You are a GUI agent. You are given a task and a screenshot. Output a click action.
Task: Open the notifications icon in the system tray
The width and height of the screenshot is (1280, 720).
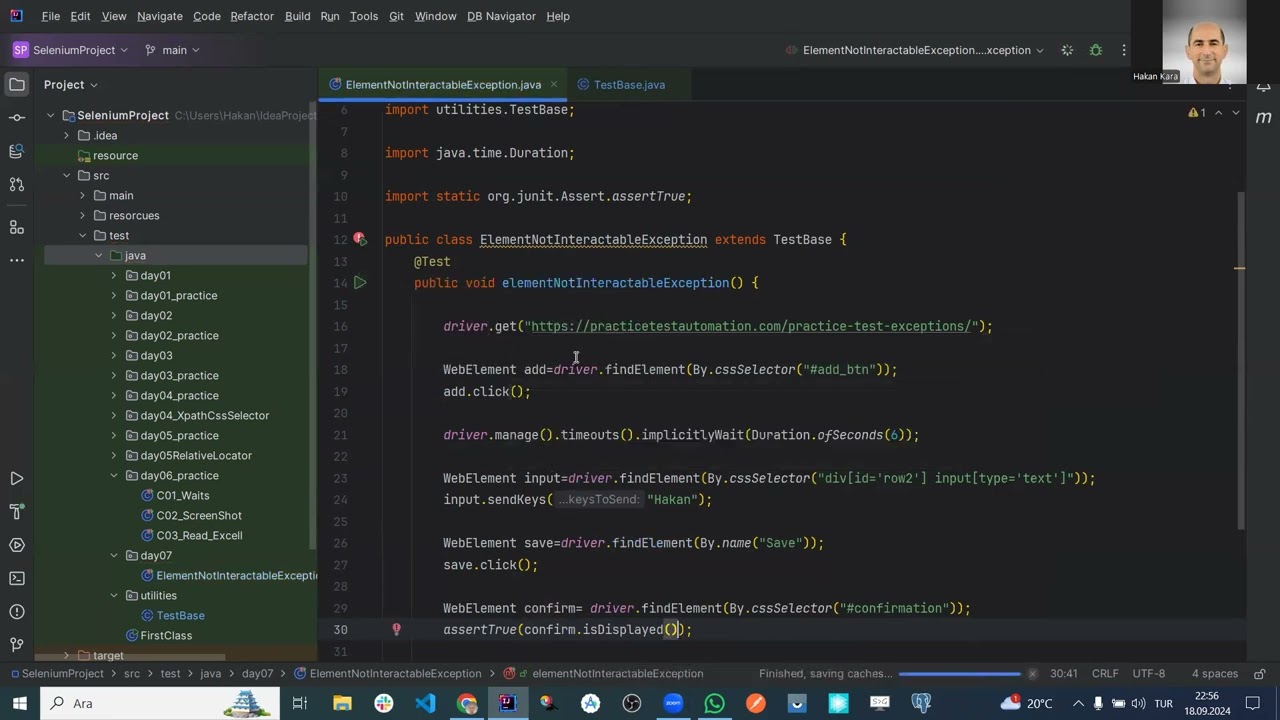coord(1253,703)
